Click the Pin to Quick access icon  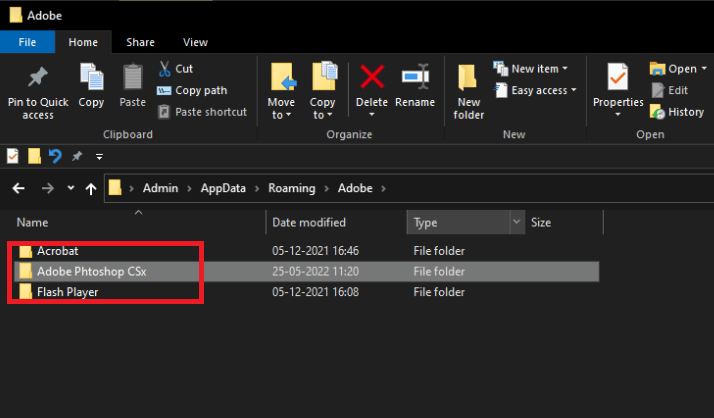coord(38,77)
